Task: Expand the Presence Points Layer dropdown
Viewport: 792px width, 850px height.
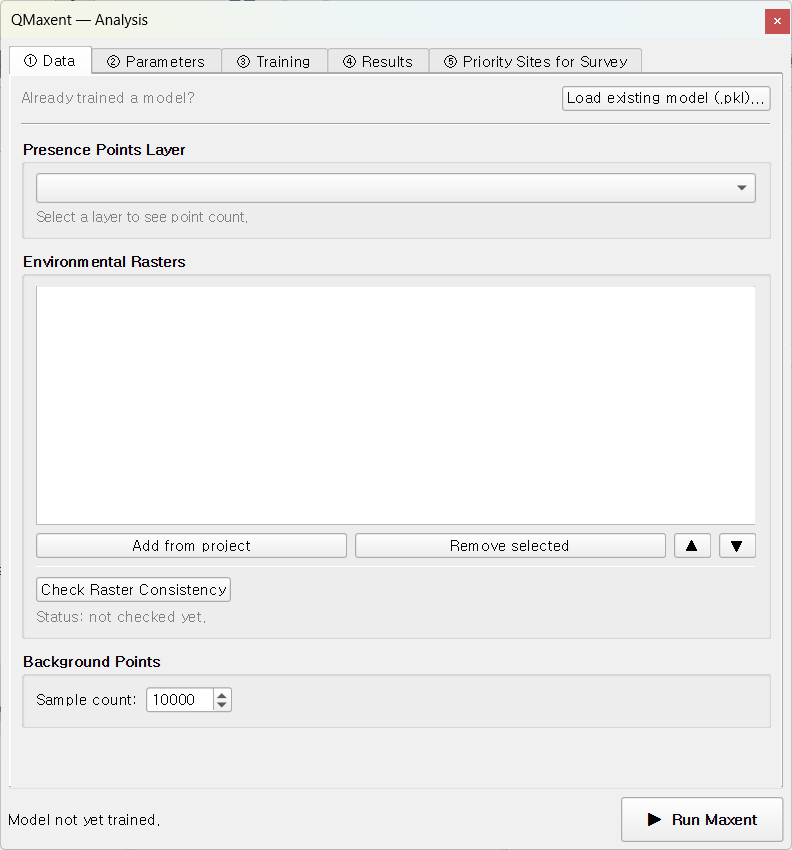Action: pos(396,188)
